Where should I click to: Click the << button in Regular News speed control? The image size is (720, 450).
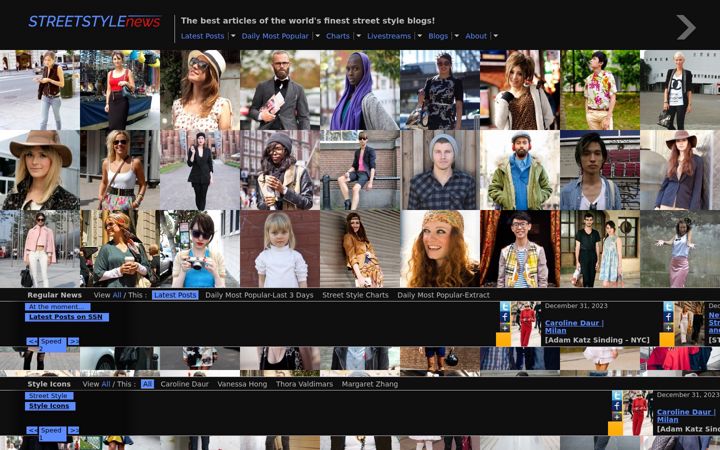32,342
